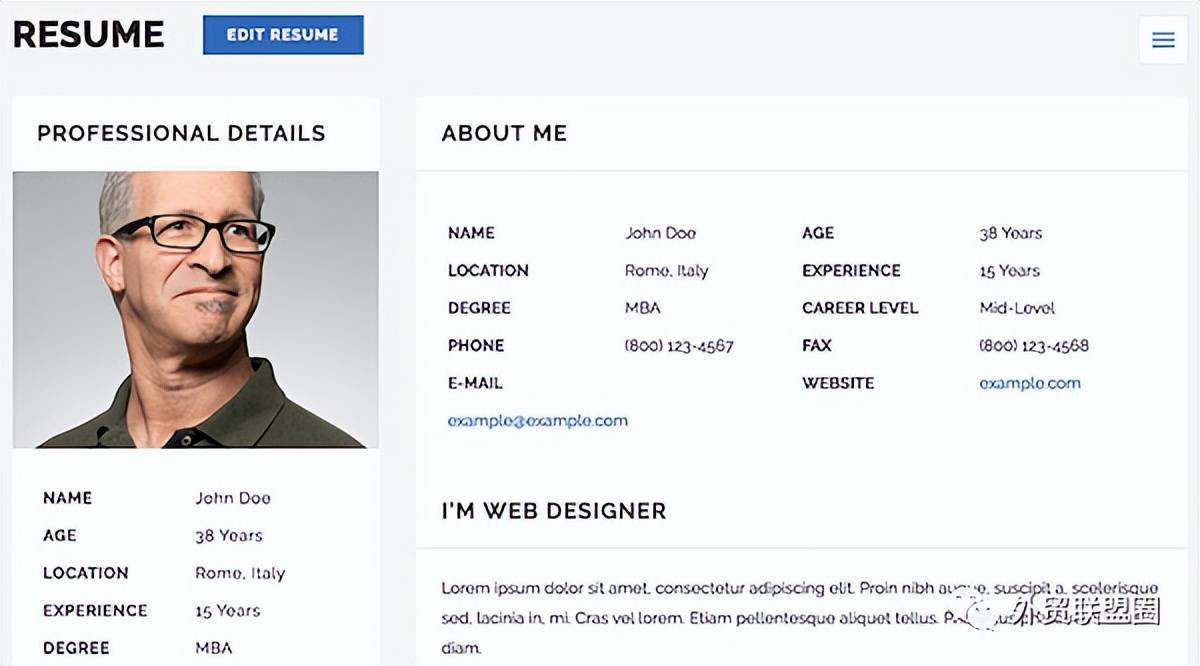Click the RESUME page title
Image resolution: width=1200 pixels, height=666 pixels.
(x=88, y=35)
